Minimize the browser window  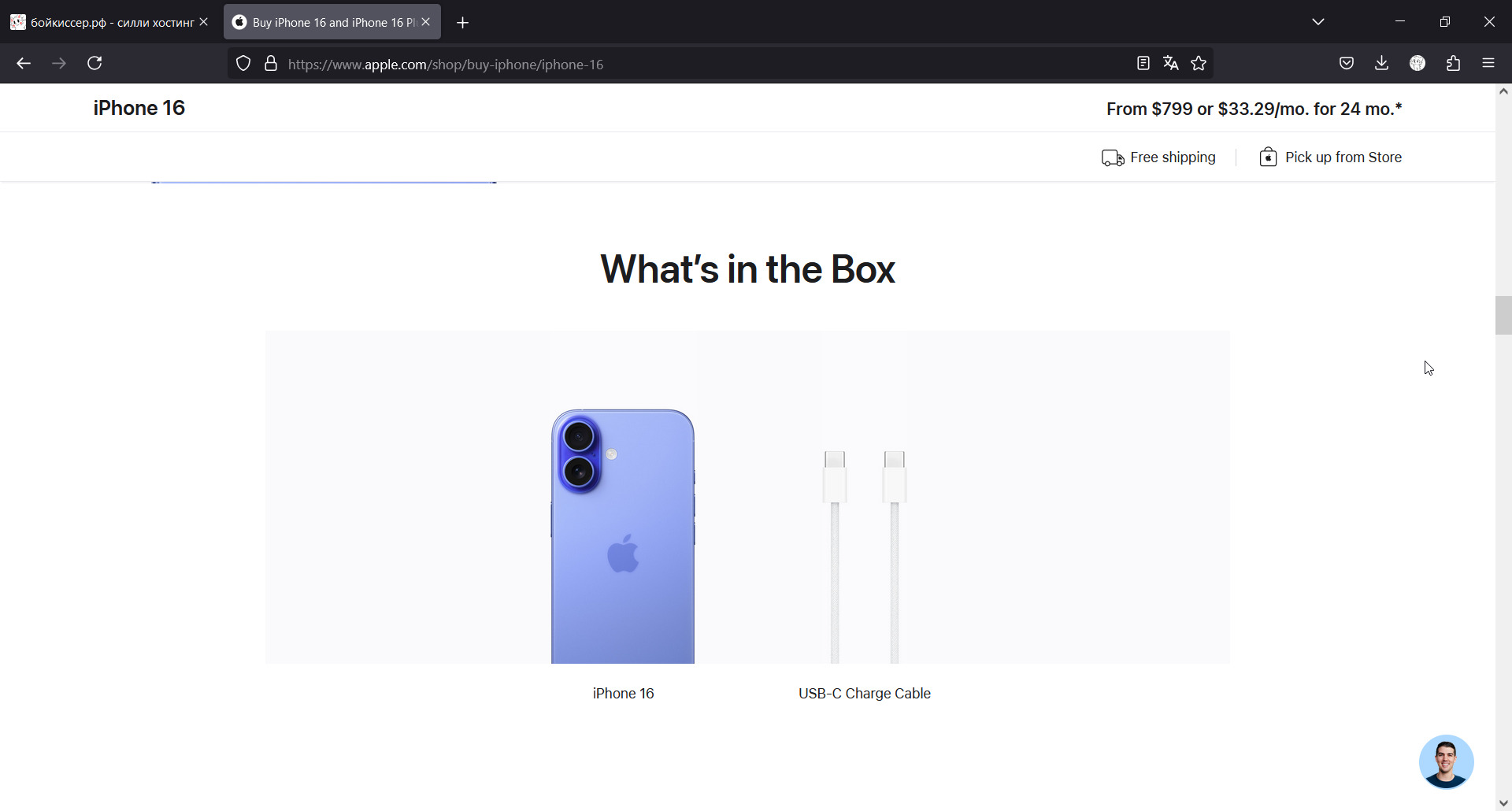(x=1400, y=22)
